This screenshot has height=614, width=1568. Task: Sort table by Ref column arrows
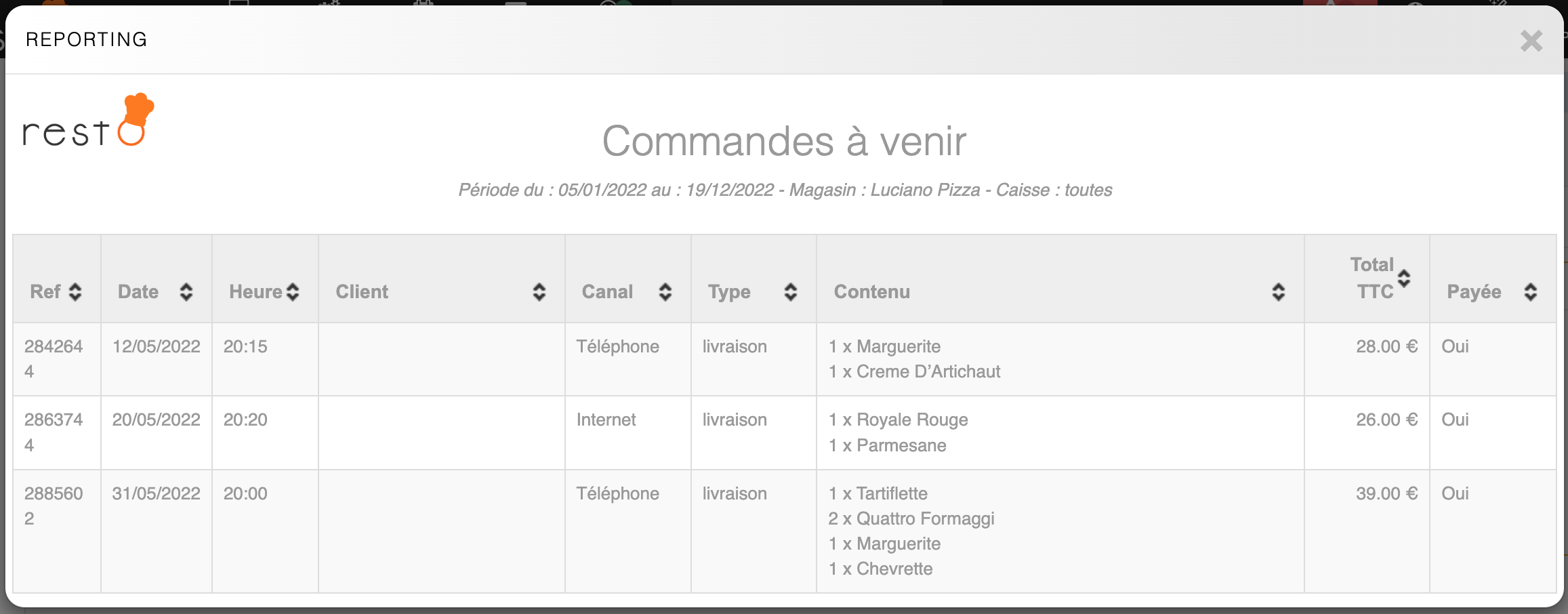click(x=75, y=292)
